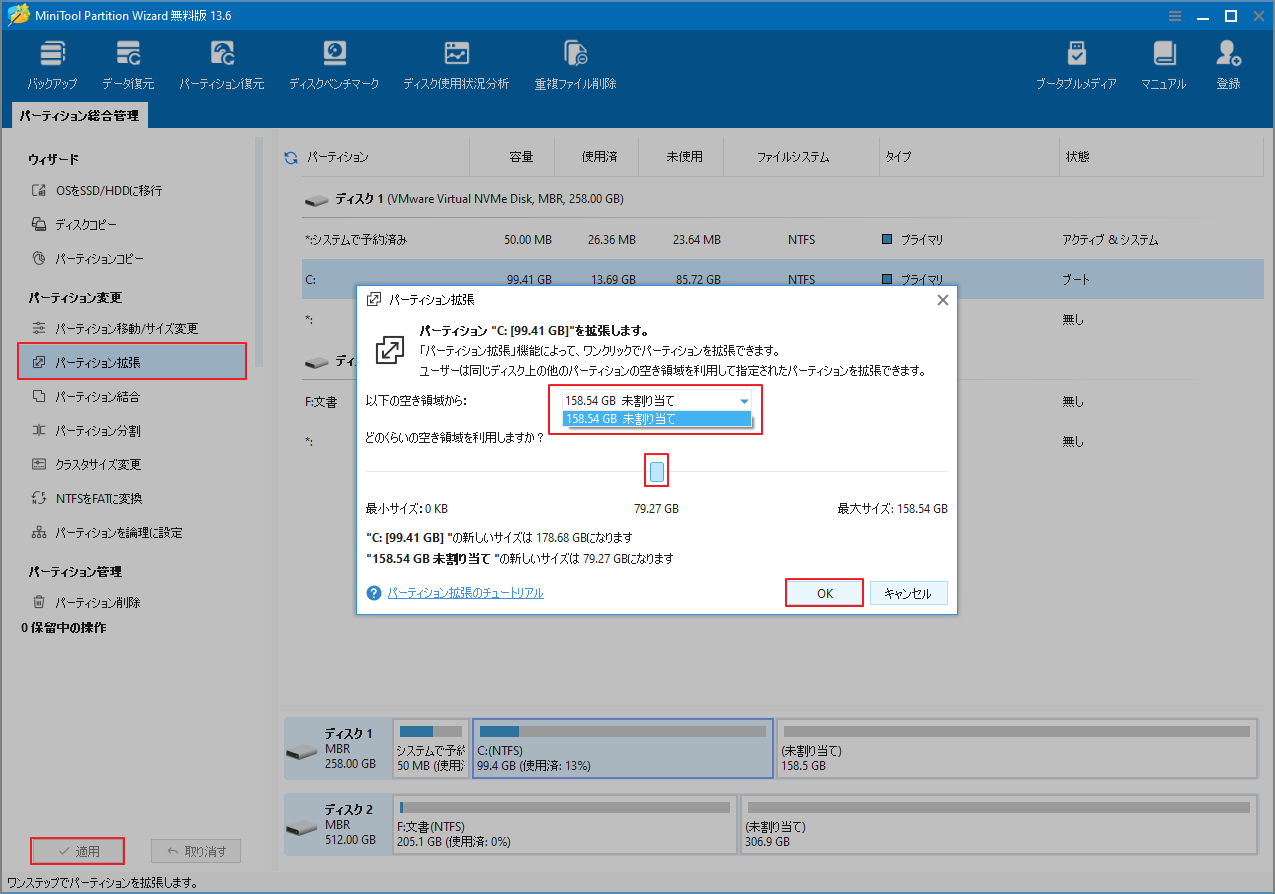Open パーティション拡張のチュートリアル link

[x=466, y=593]
